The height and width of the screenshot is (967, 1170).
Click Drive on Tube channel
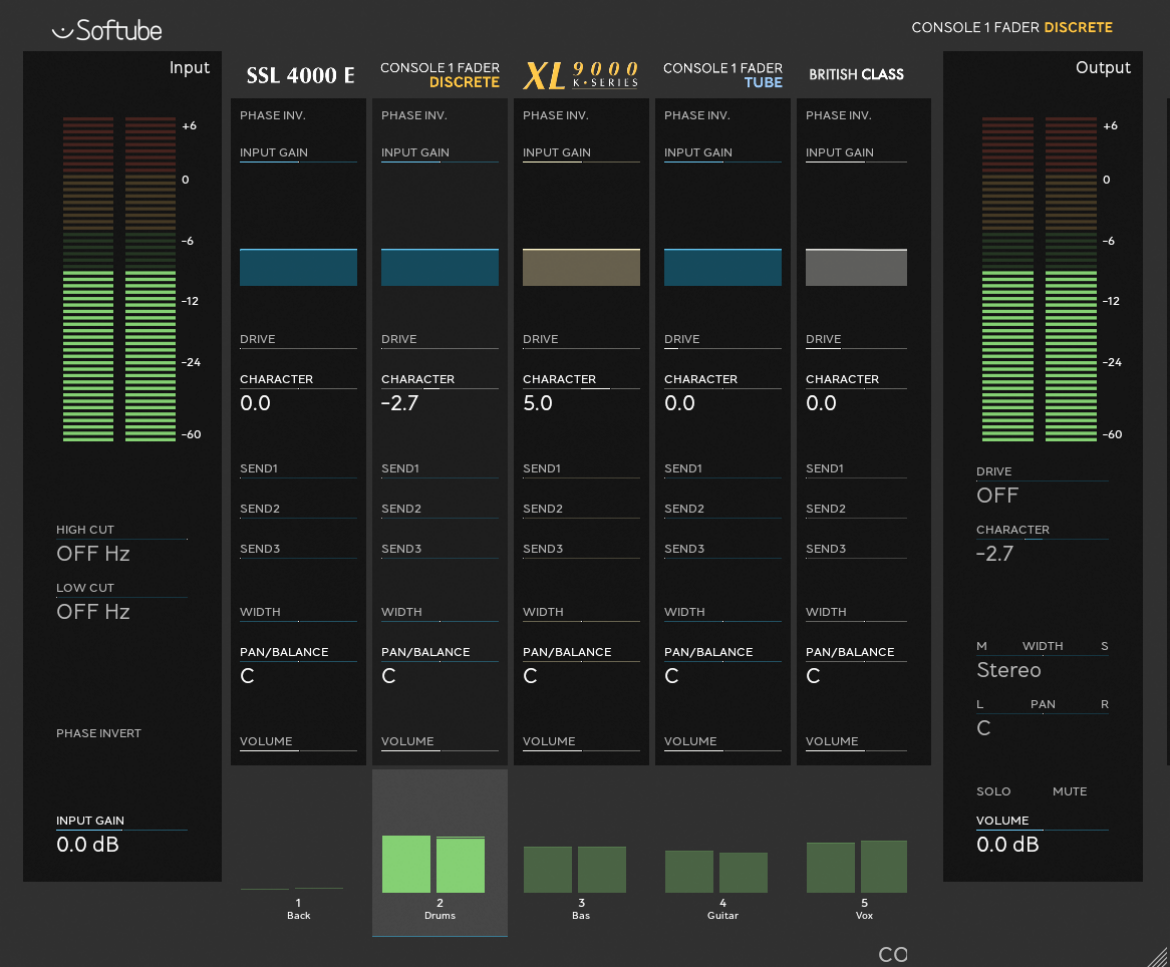[722, 339]
